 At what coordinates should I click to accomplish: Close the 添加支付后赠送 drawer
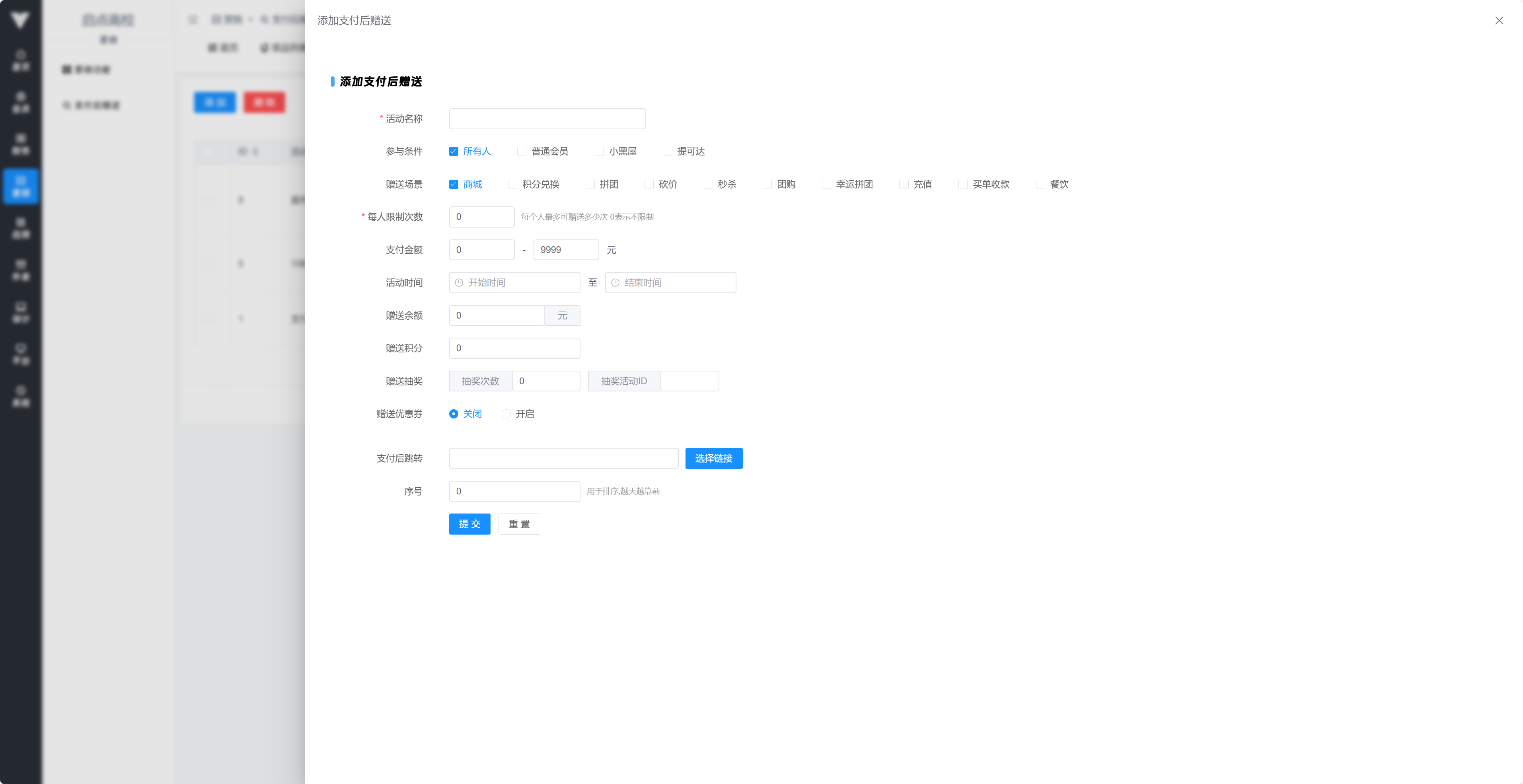coord(1499,21)
